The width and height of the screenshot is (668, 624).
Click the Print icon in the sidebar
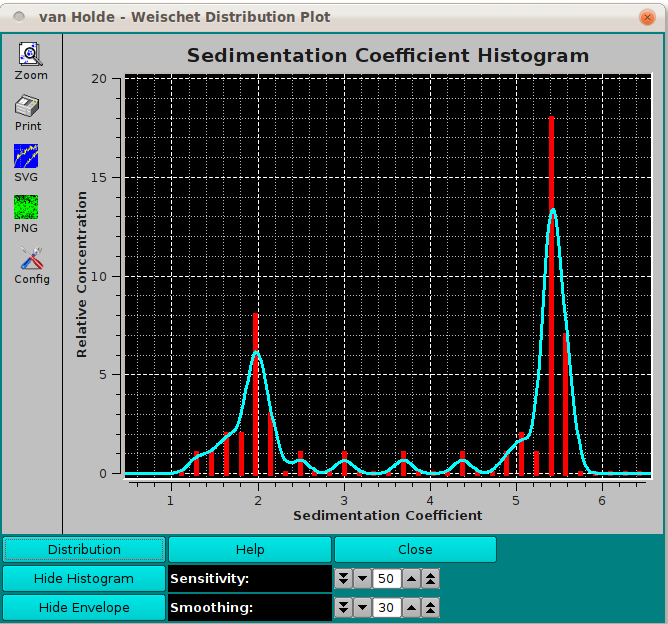click(28, 106)
